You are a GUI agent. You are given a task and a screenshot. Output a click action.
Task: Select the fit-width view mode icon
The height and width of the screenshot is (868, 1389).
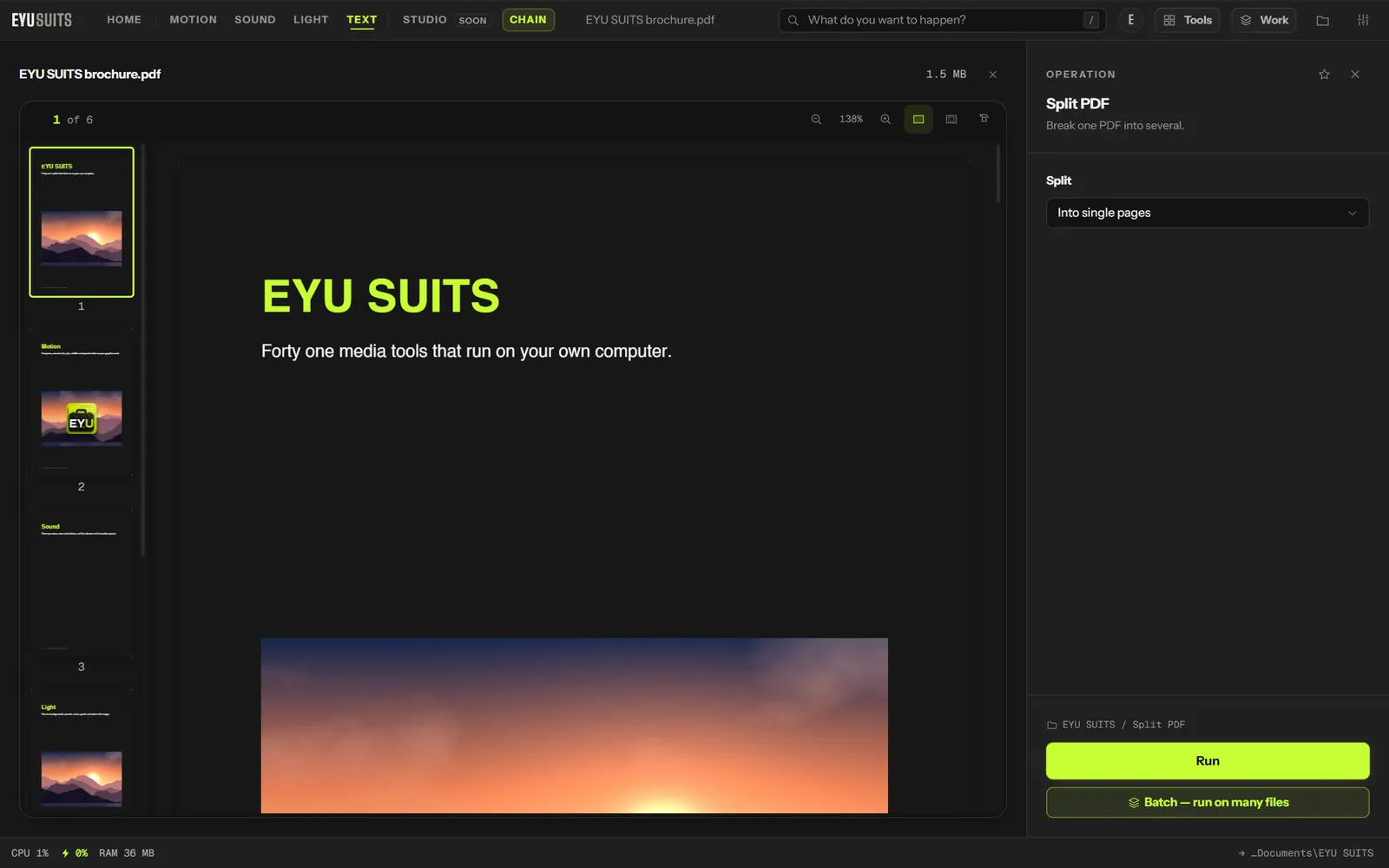point(918,120)
